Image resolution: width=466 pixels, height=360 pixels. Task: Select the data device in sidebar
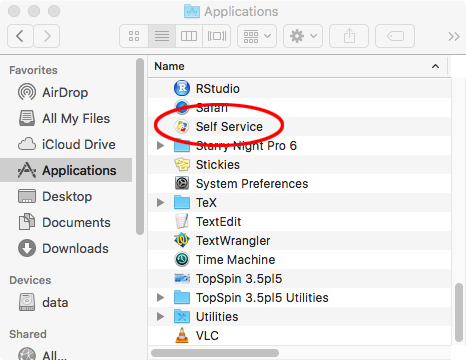click(66, 302)
